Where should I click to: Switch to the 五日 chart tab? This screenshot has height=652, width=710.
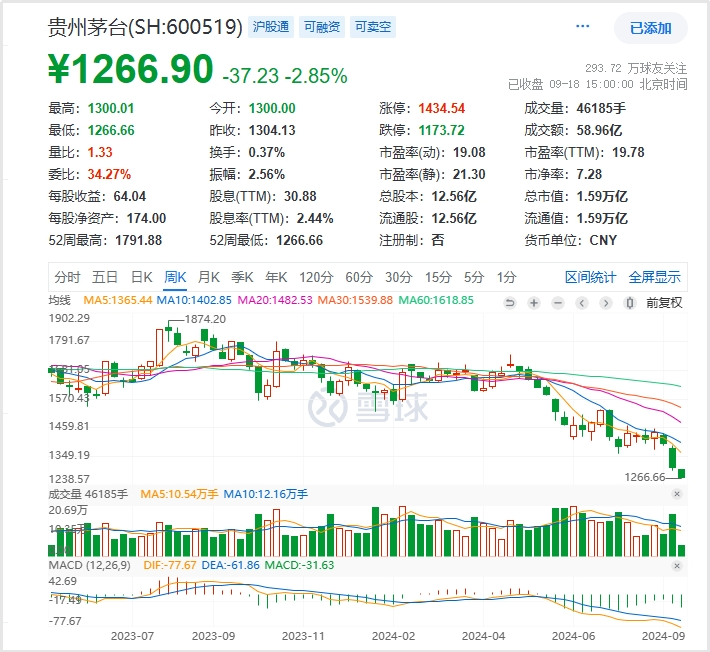(105, 277)
